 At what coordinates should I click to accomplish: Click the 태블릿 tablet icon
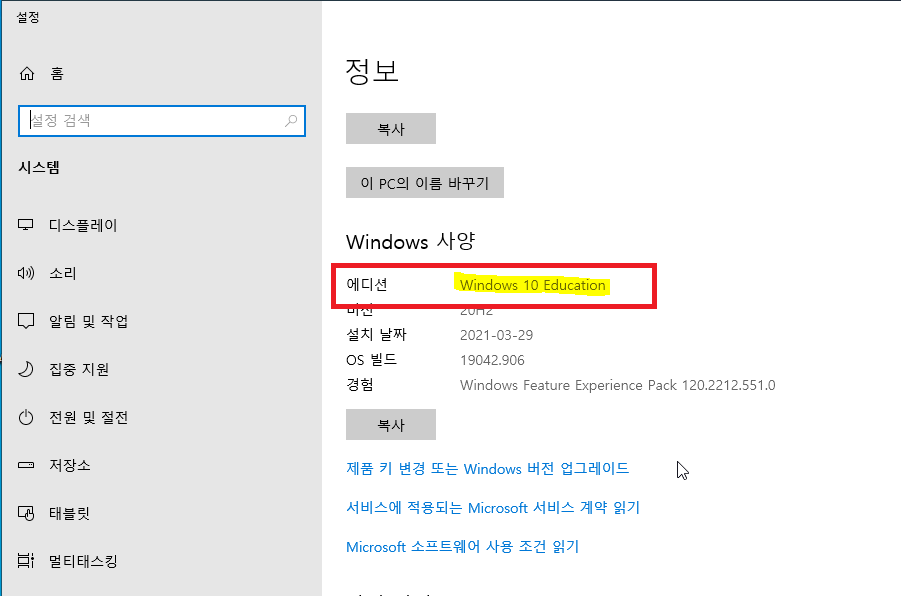(26, 513)
